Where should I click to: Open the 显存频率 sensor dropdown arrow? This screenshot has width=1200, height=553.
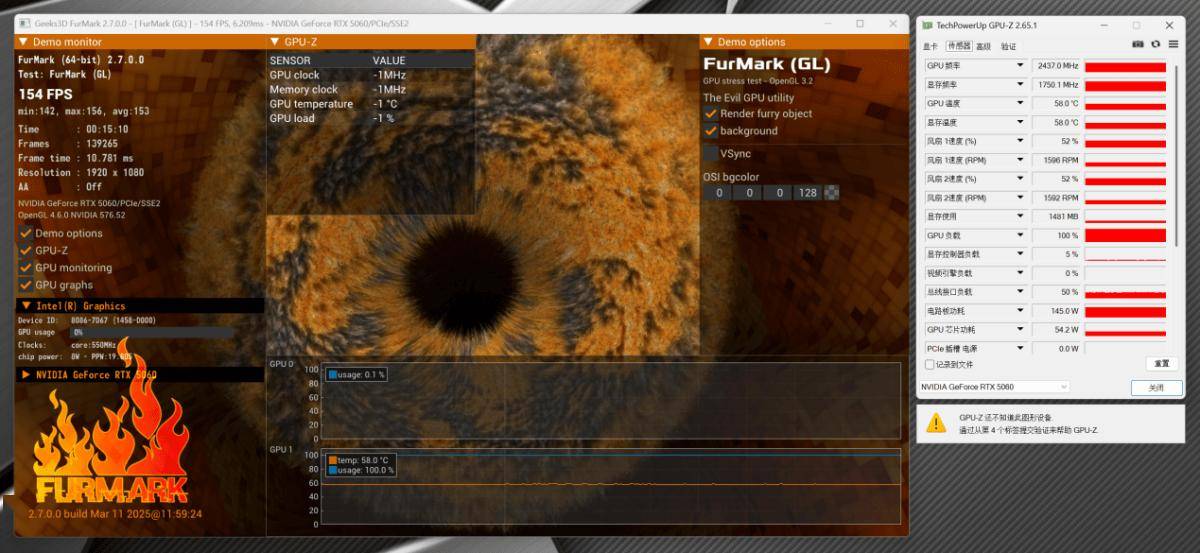click(x=1020, y=85)
